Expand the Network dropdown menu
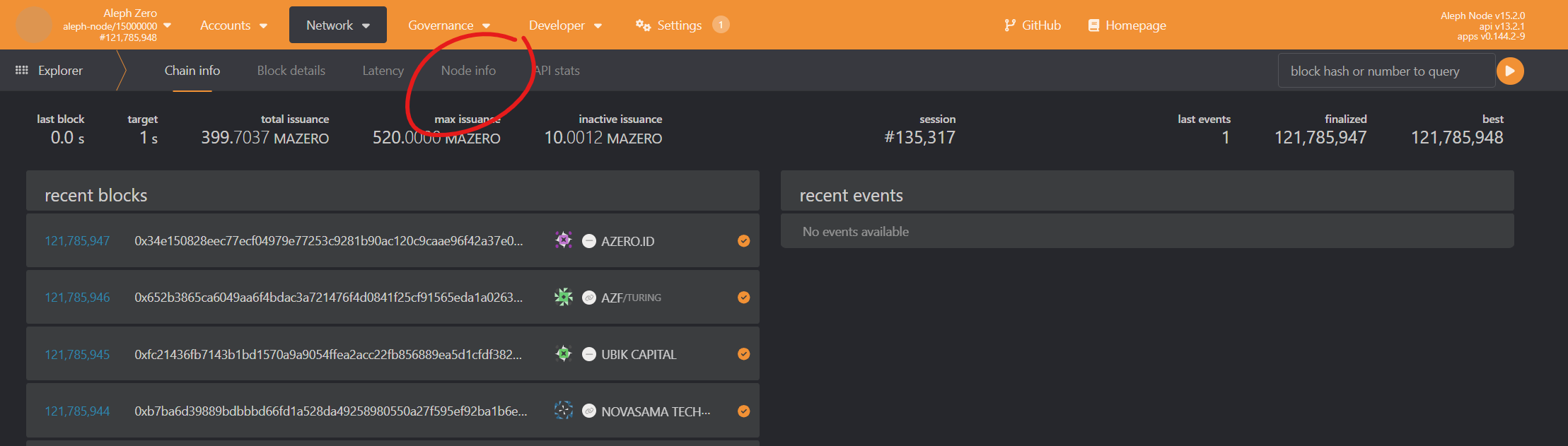The width and height of the screenshot is (1568, 446). click(337, 25)
